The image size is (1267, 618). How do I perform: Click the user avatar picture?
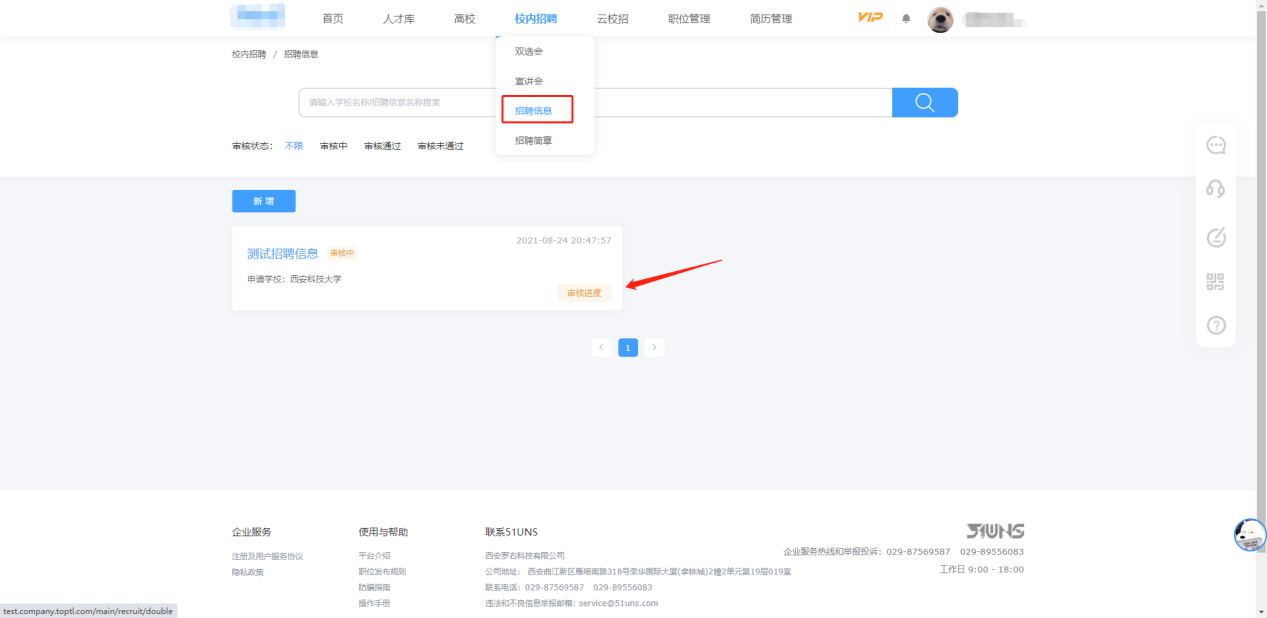pyautogui.click(x=940, y=19)
